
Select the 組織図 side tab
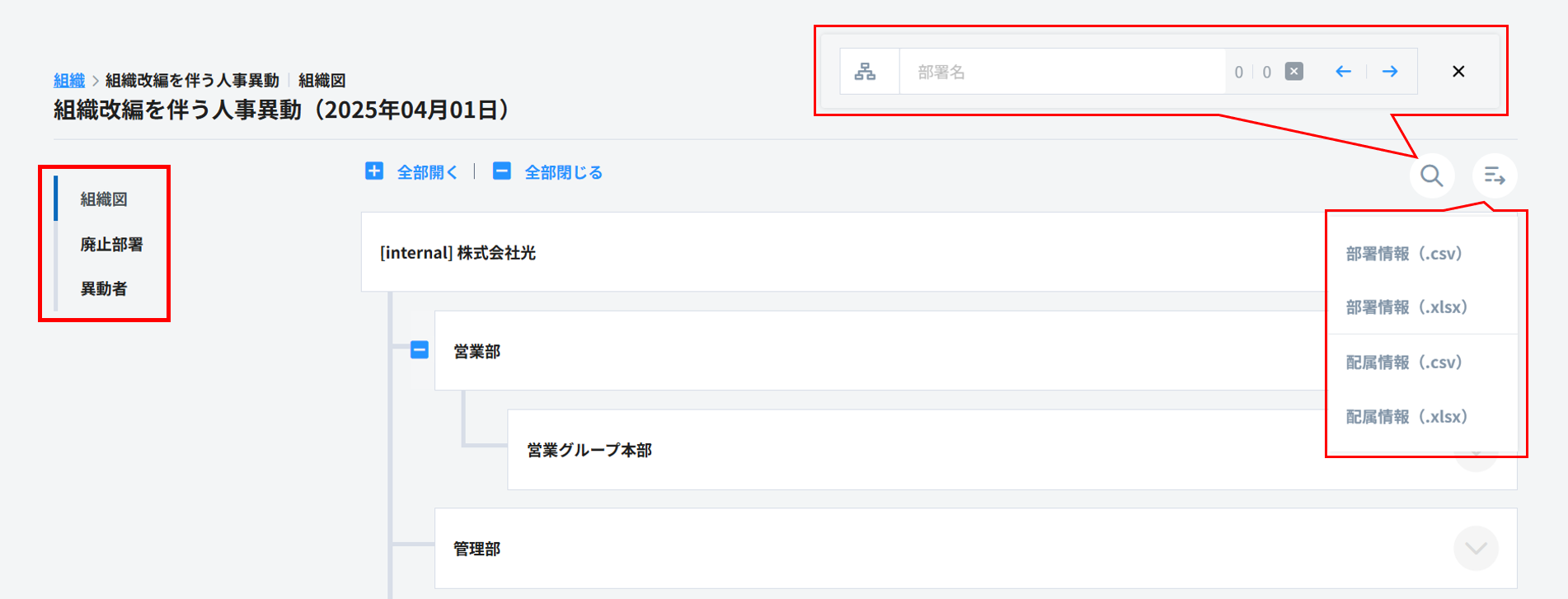[x=104, y=199]
